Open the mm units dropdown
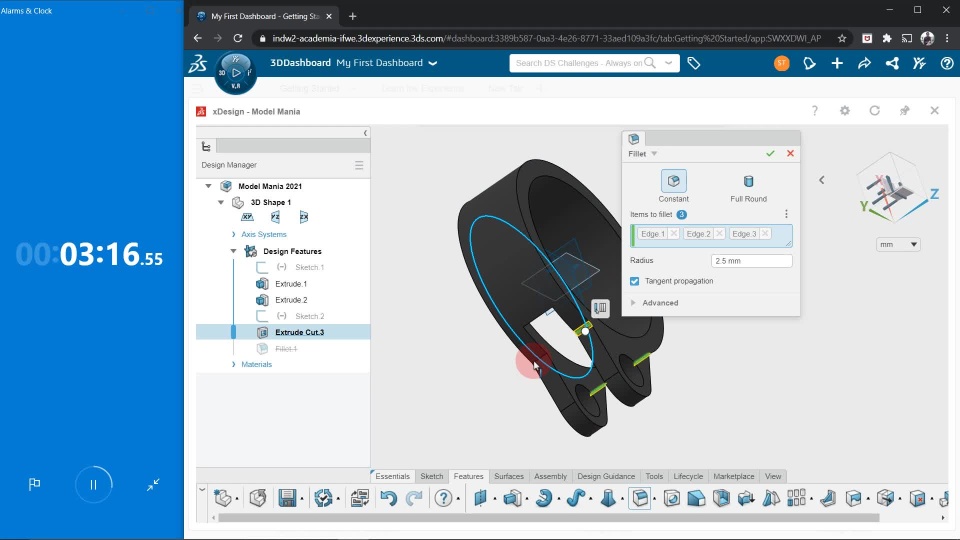960x540 pixels. 898,244
